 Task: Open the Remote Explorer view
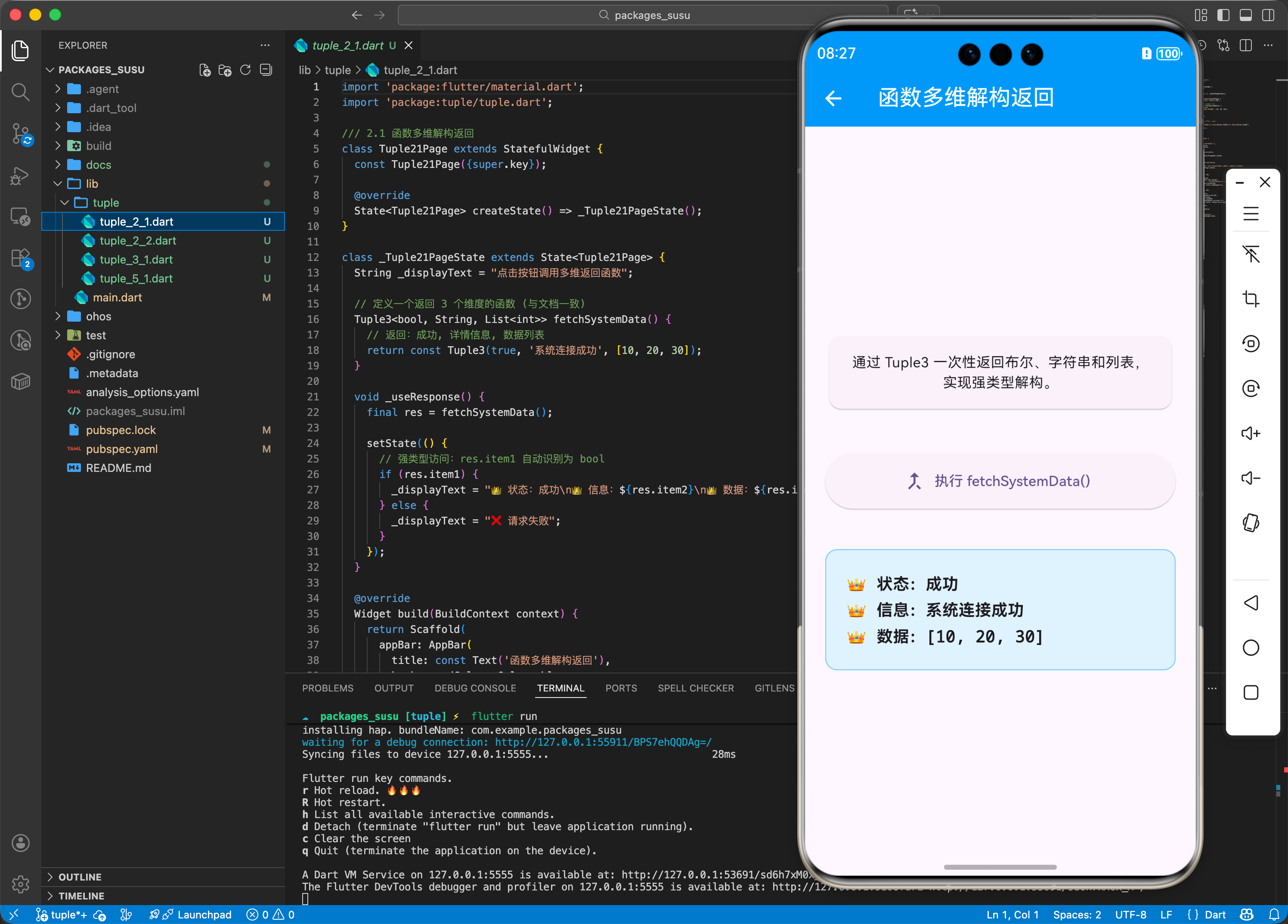click(20, 217)
